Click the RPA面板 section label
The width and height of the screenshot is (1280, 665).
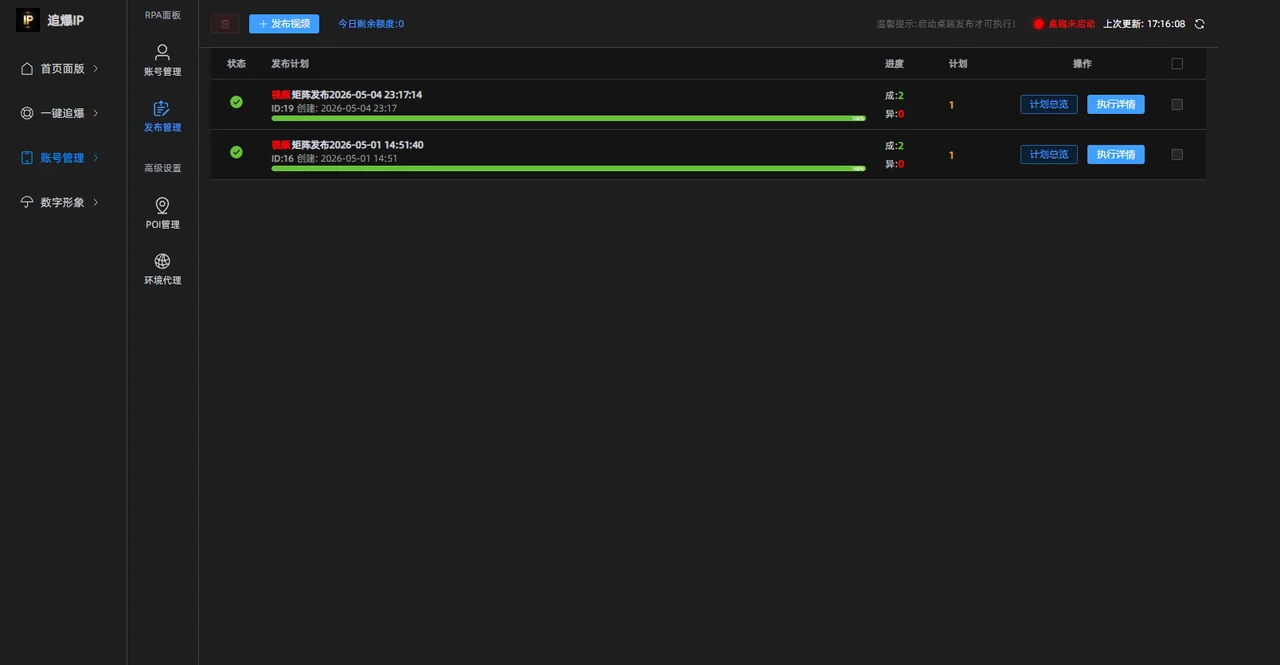[163, 15]
